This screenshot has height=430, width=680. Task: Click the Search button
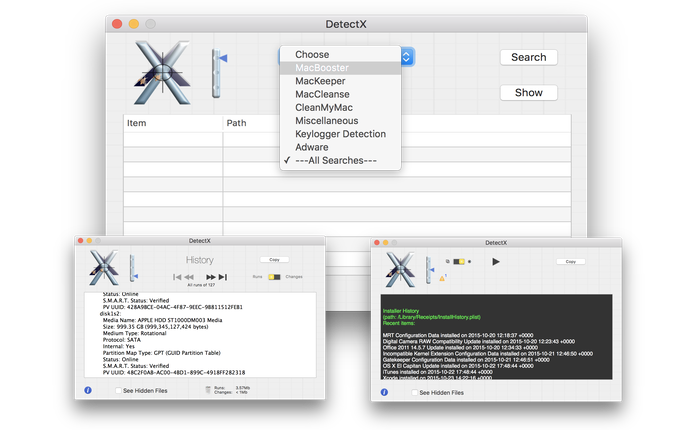529,57
